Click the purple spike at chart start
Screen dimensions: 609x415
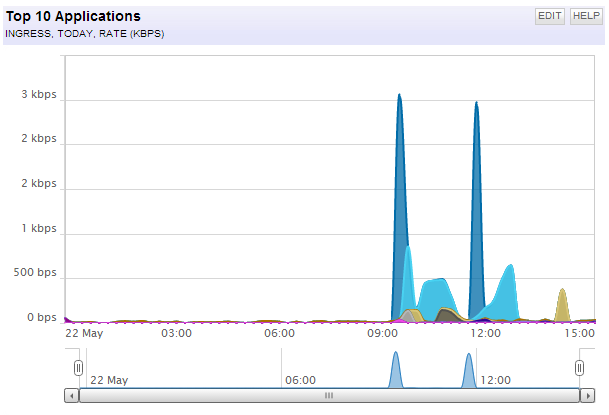click(x=67, y=320)
